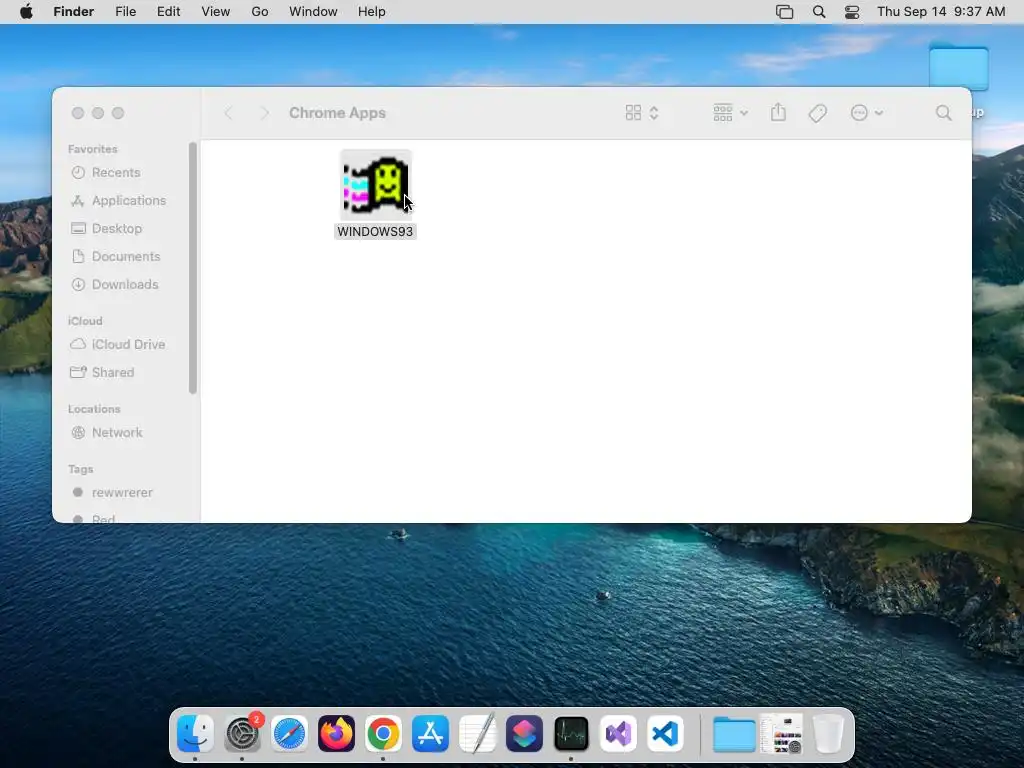Screen dimensions: 1024x768
Task: Open Documents in the sidebar
Action: [126, 257]
